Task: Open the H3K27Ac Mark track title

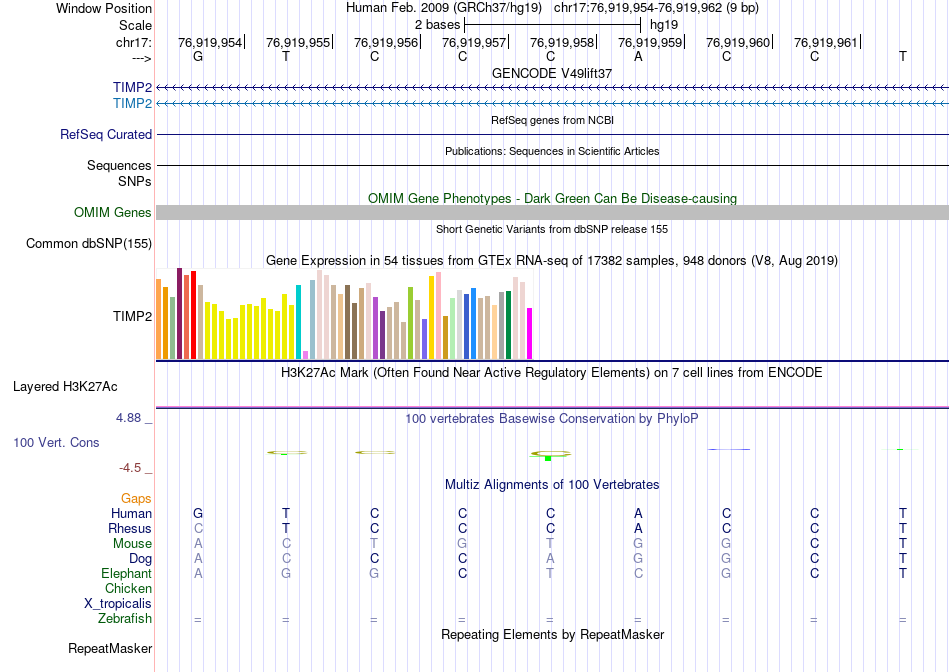Action: [x=552, y=372]
